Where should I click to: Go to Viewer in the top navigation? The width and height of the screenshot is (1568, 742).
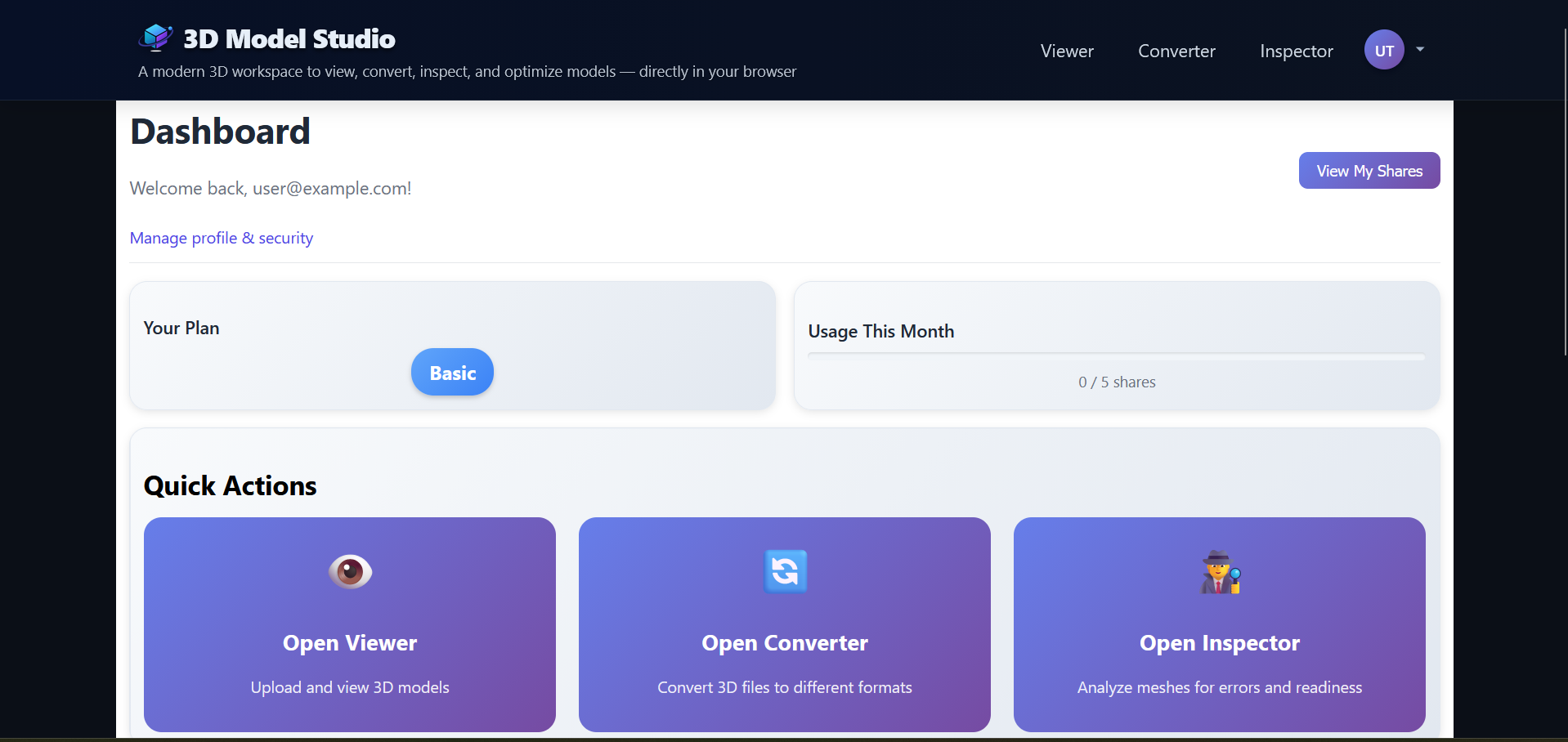point(1066,51)
